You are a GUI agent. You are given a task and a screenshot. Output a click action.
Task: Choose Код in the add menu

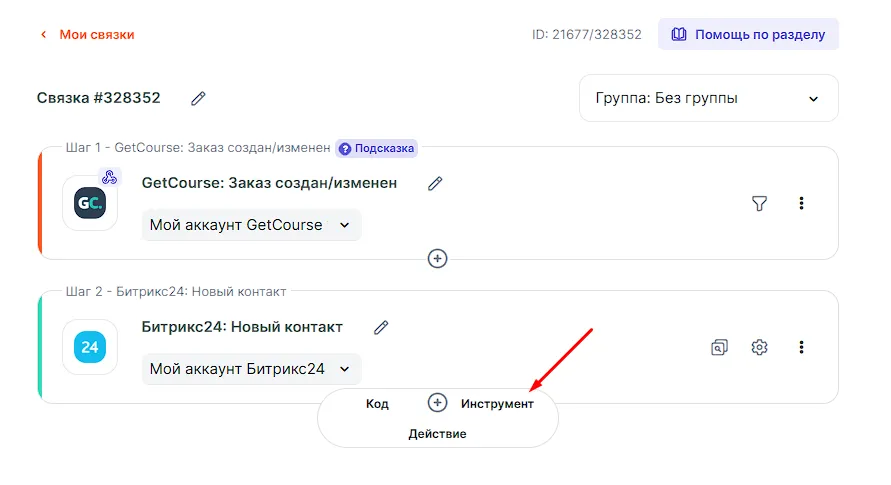tap(377, 404)
